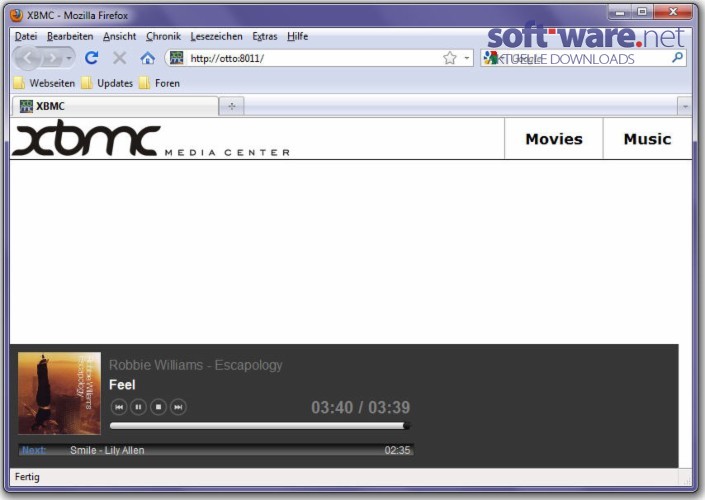
Task: Click the browser forward arrow button
Action: [53, 58]
